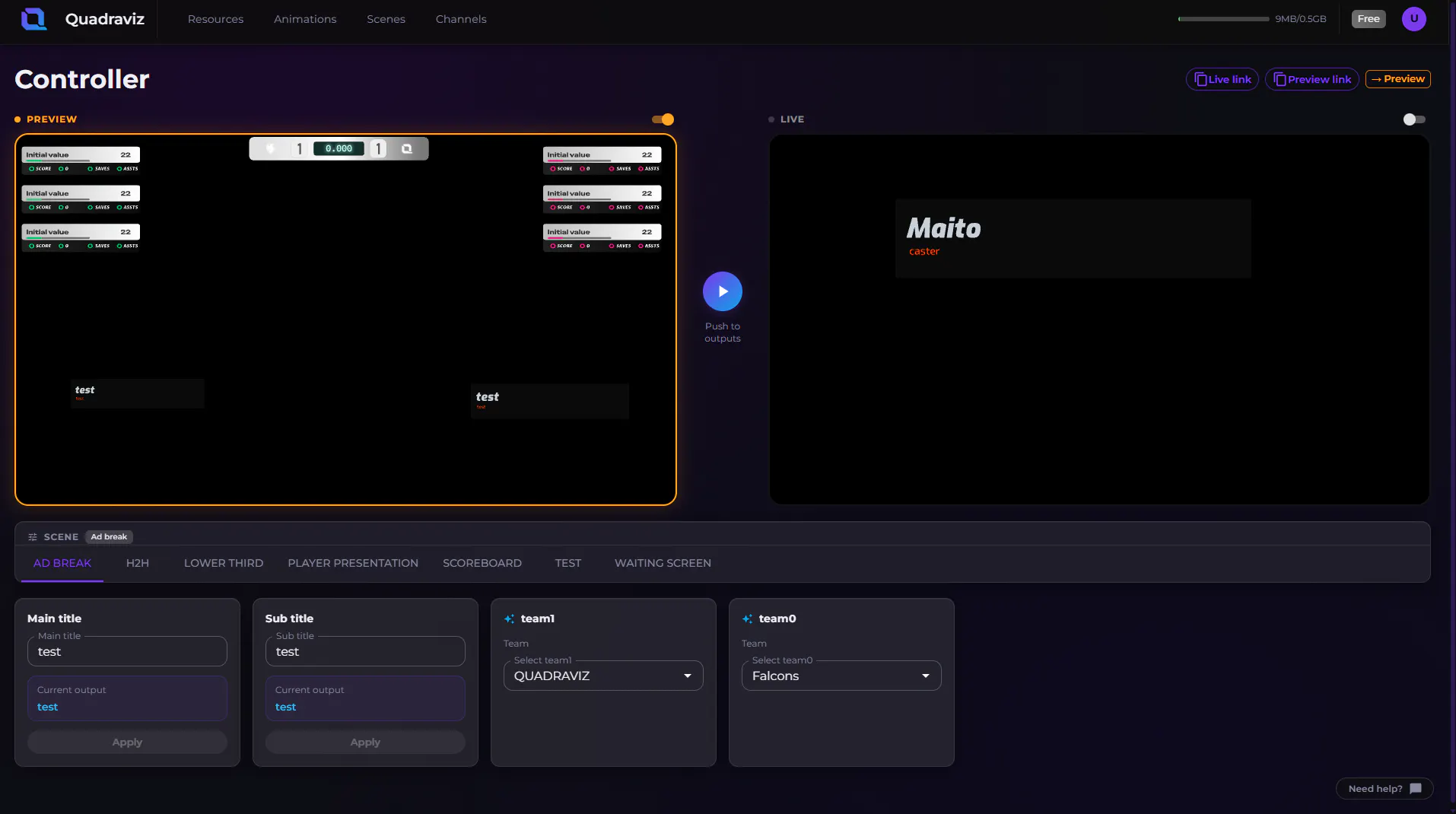This screenshot has width=1456, height=814.
Task: Switch to the TEST tab
Action: click(x=568, y=563)
